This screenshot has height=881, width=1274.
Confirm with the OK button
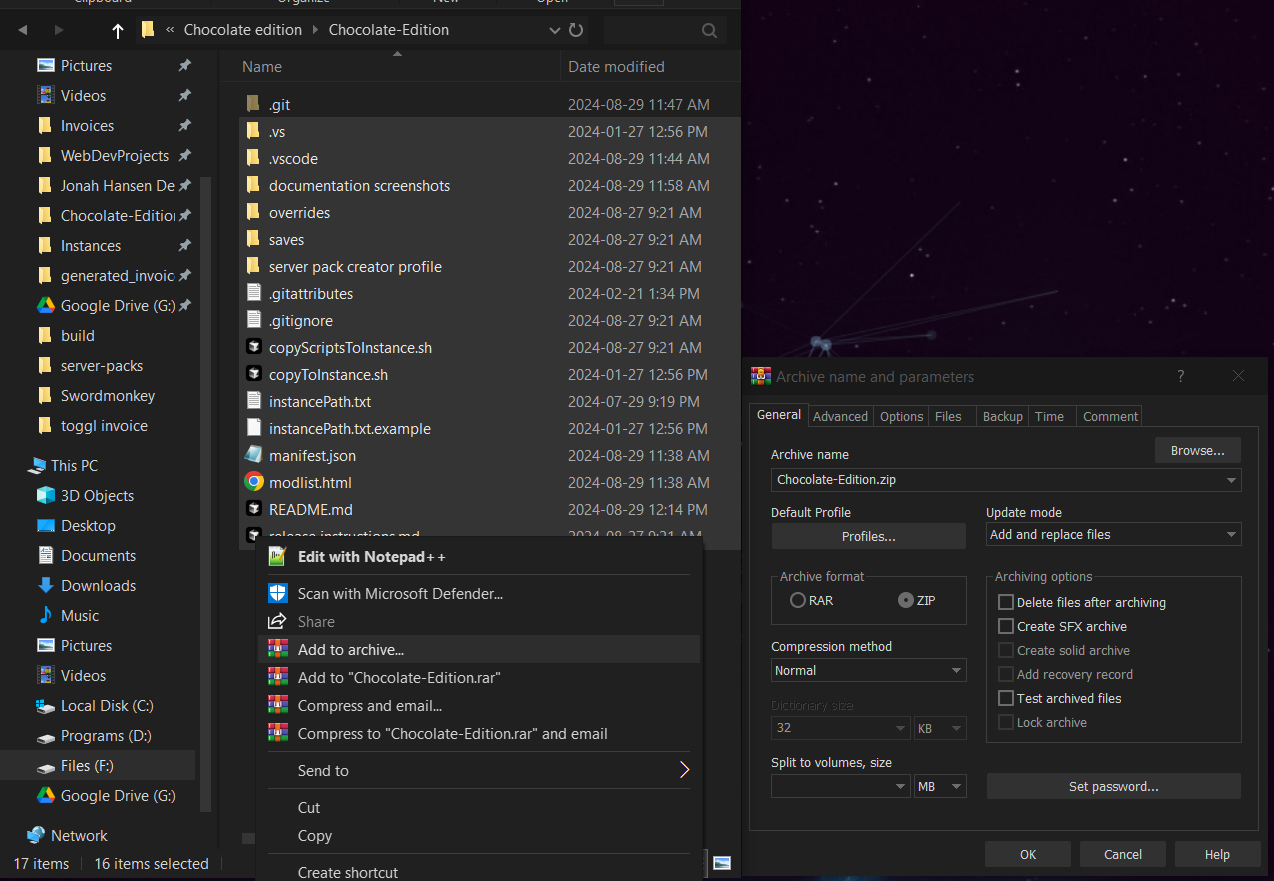[1028, 854]
